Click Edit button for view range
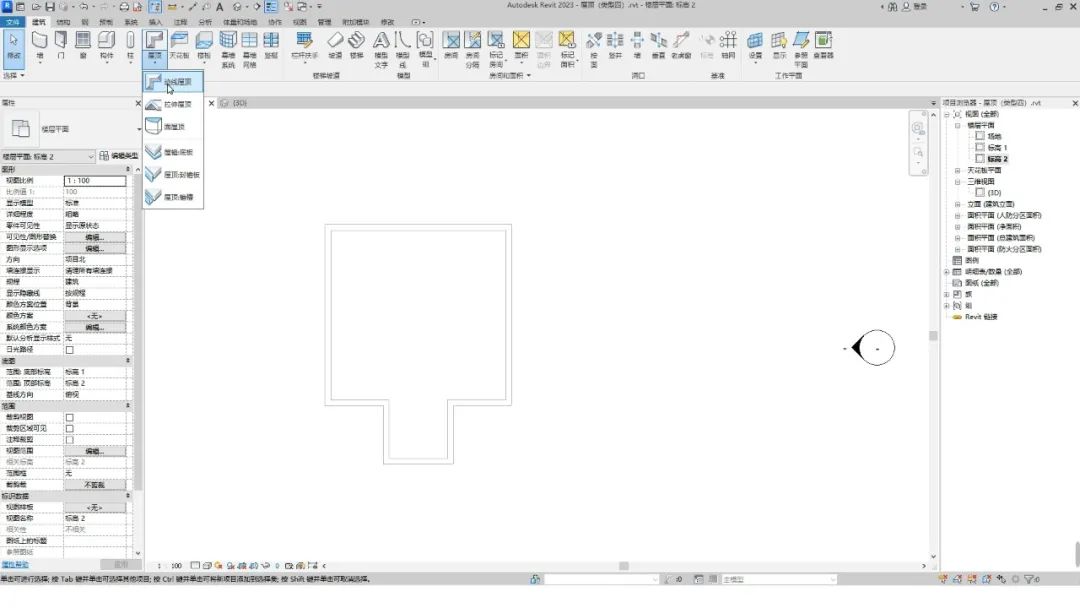This screenshot has height=608, width=1080. (x=94, y=451)
